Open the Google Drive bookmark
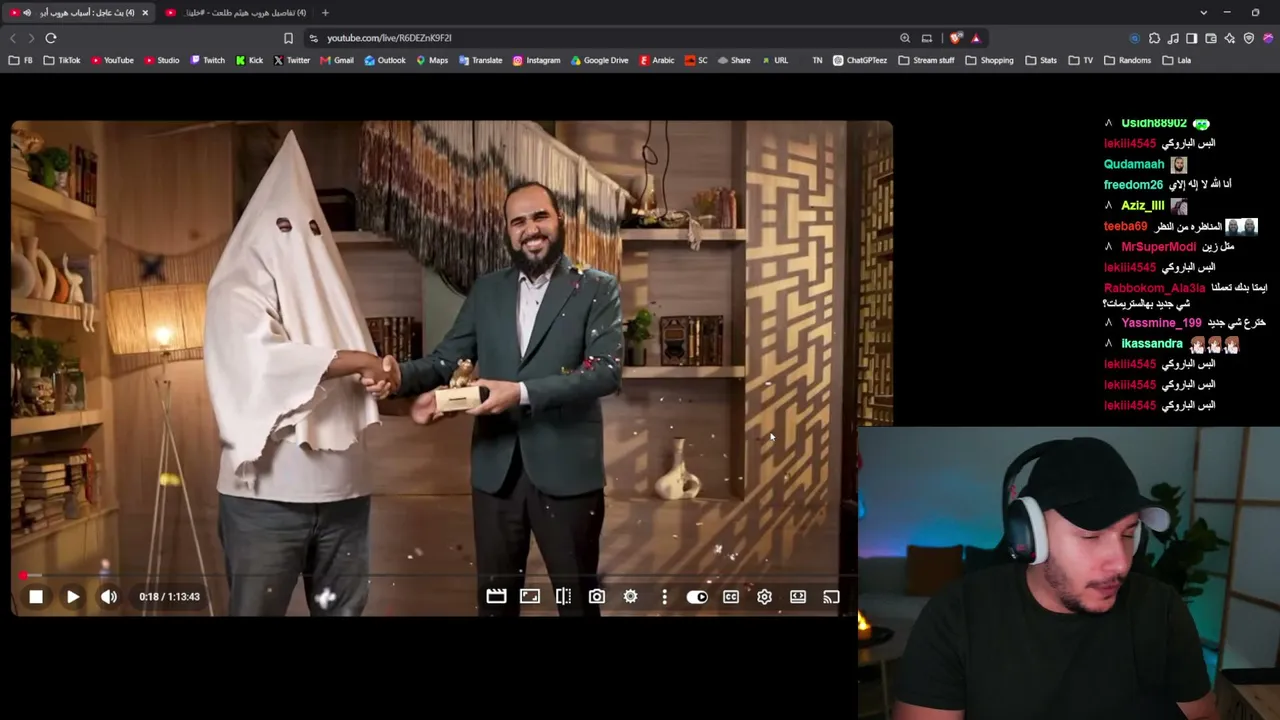This screenshot has height=720, width=1280. click(x=600, y=60)
